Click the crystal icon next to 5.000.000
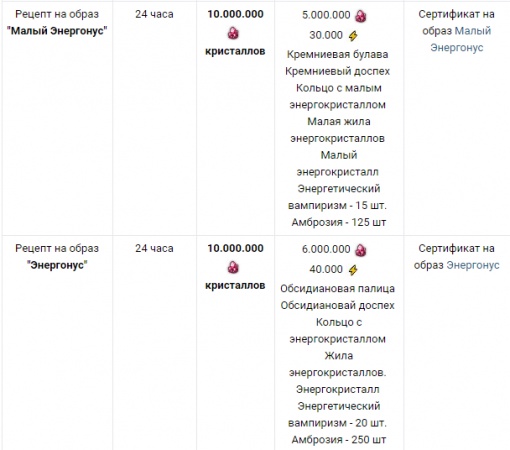This screenshot has width=510, height=450. [360, 16]
